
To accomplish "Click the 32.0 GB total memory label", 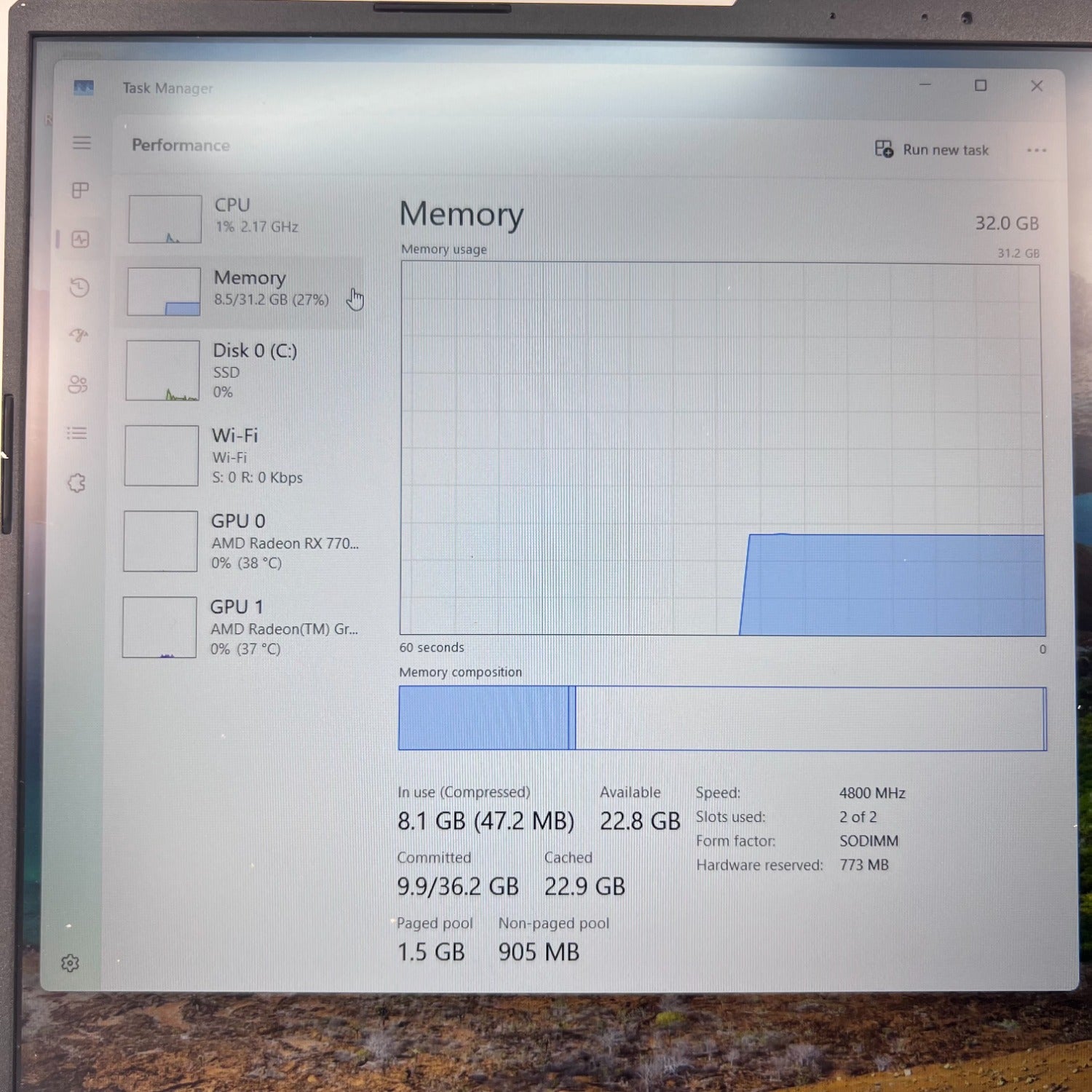I will [x=1007, y=223].
